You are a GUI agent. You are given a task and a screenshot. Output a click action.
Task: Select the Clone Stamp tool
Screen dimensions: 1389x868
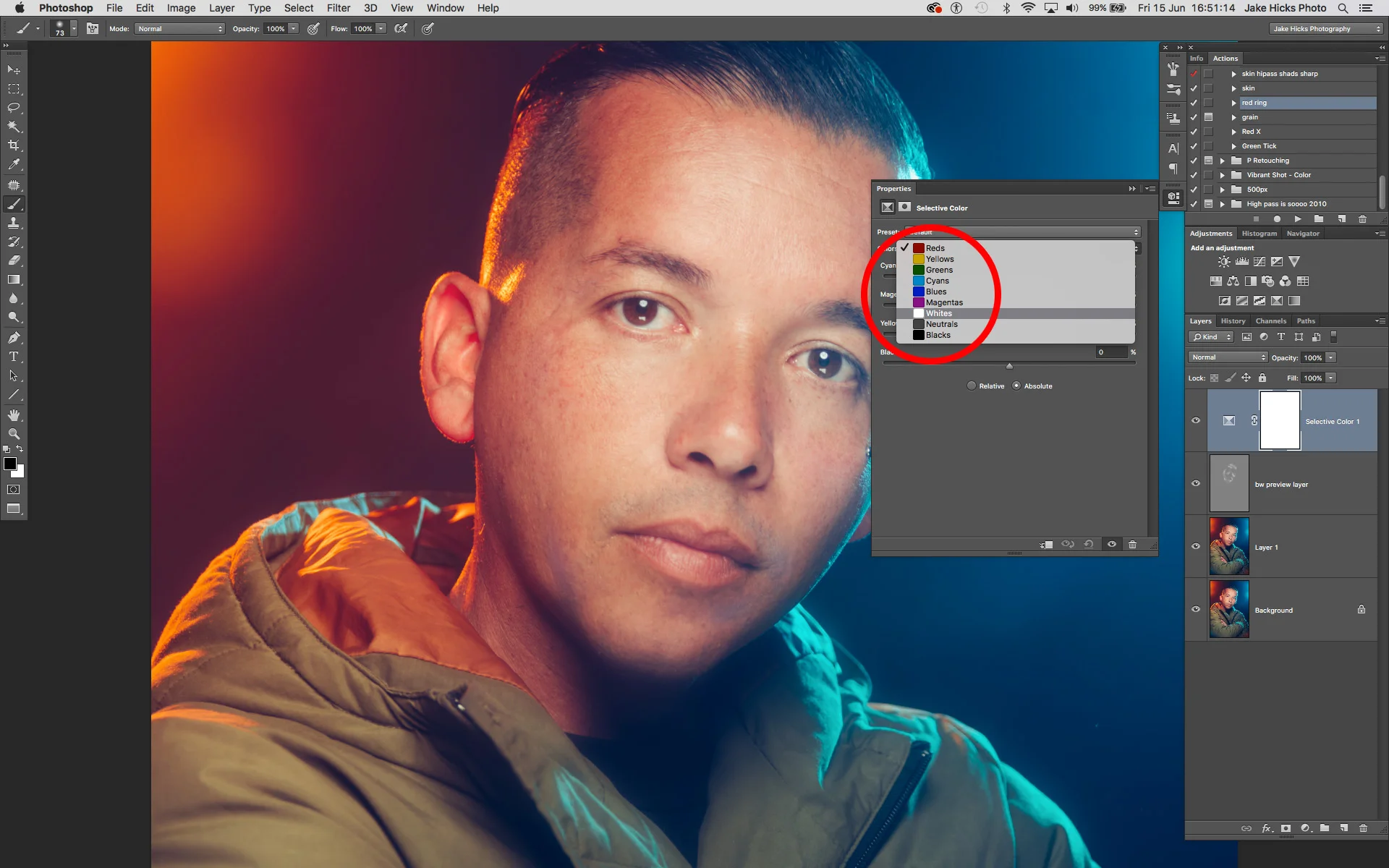click(x=14, y=223)
